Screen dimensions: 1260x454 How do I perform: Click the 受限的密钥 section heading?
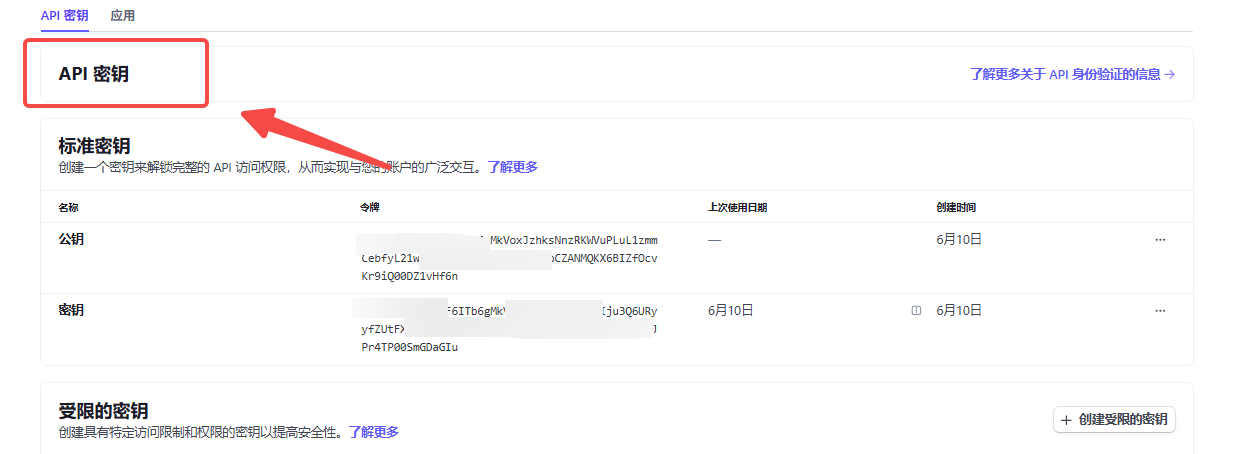(104, 411)
